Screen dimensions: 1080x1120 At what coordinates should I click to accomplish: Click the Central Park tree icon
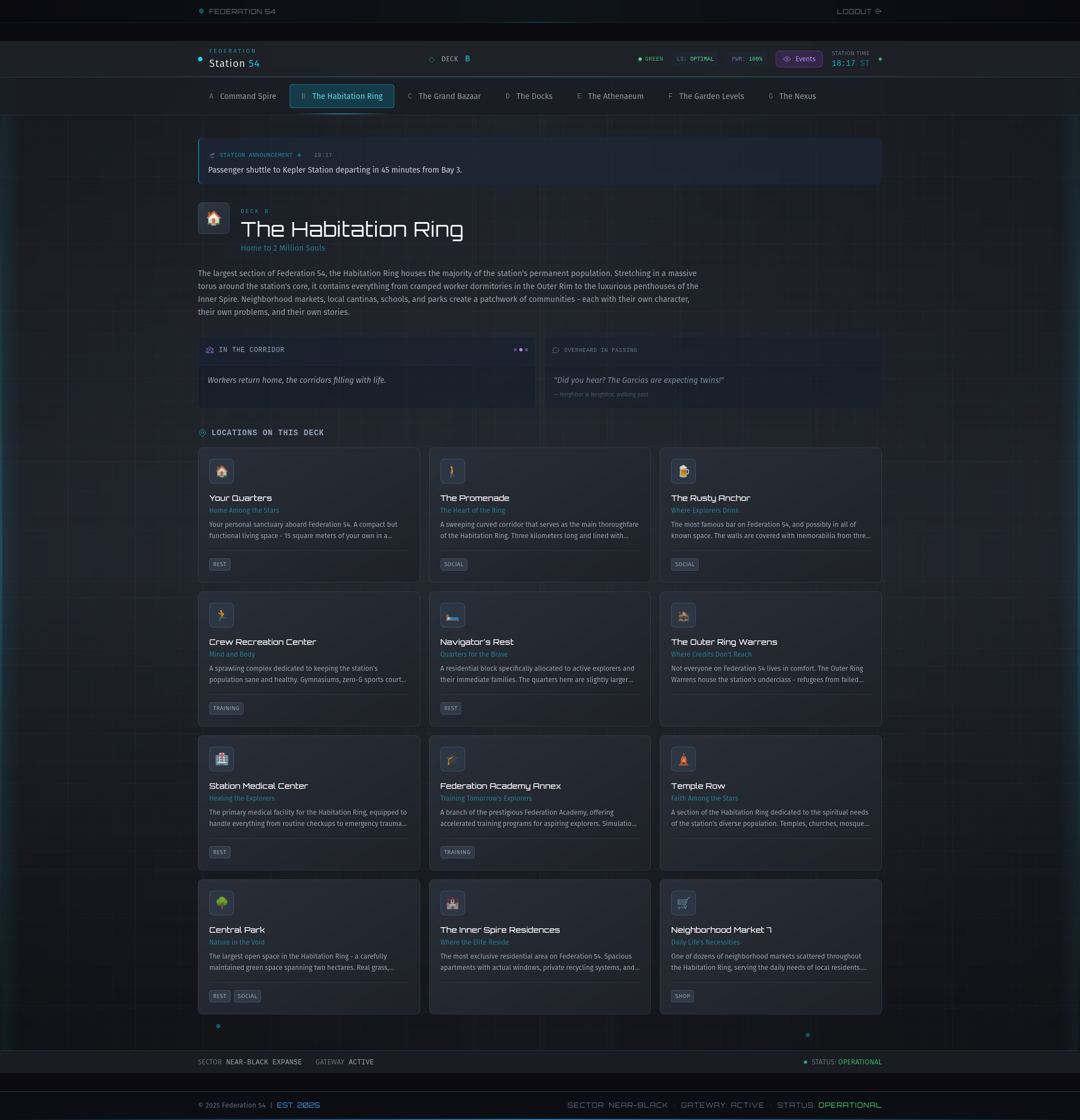[221, 904]
